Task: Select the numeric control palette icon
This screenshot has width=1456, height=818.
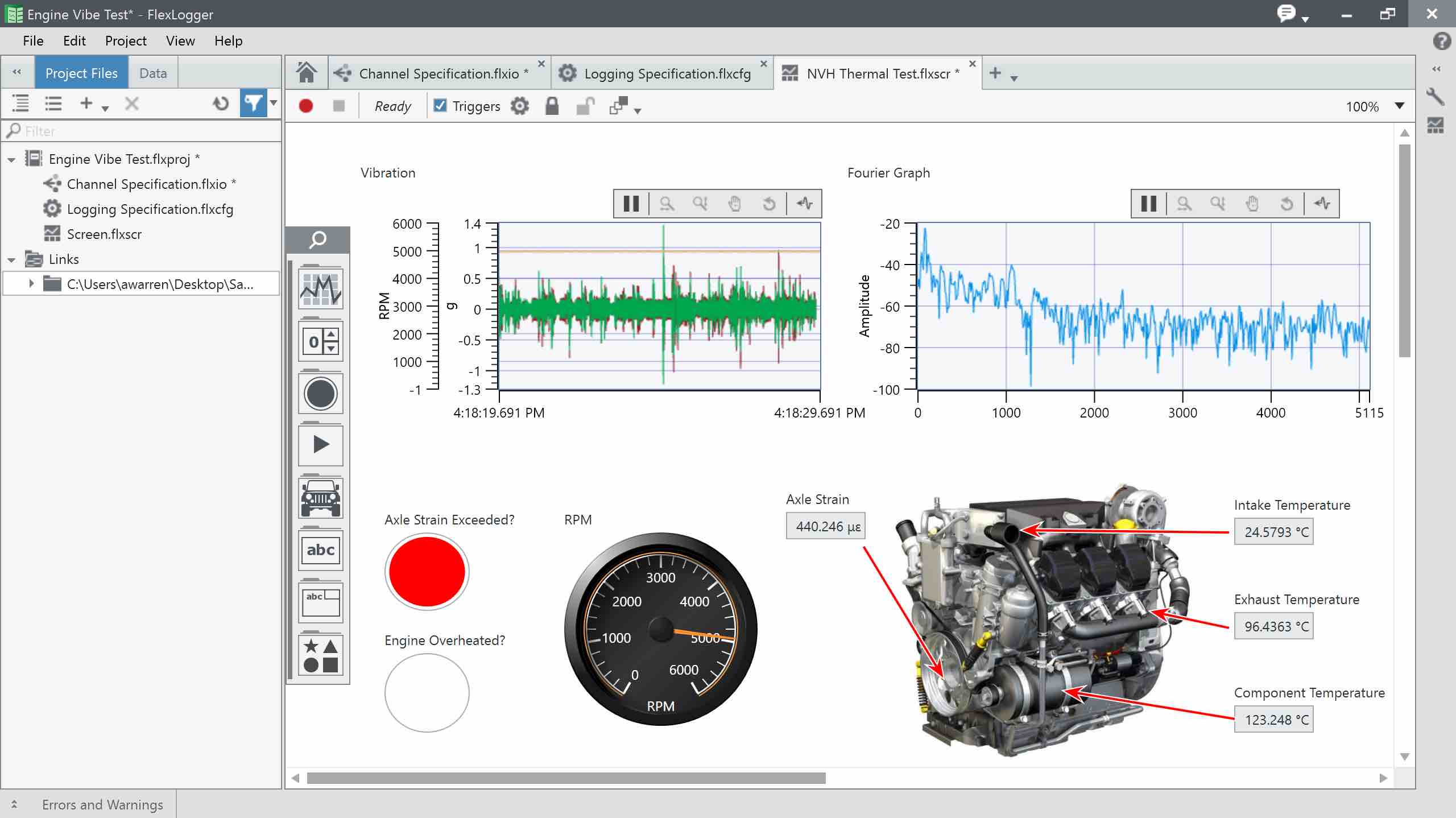Action: (321, 341)
